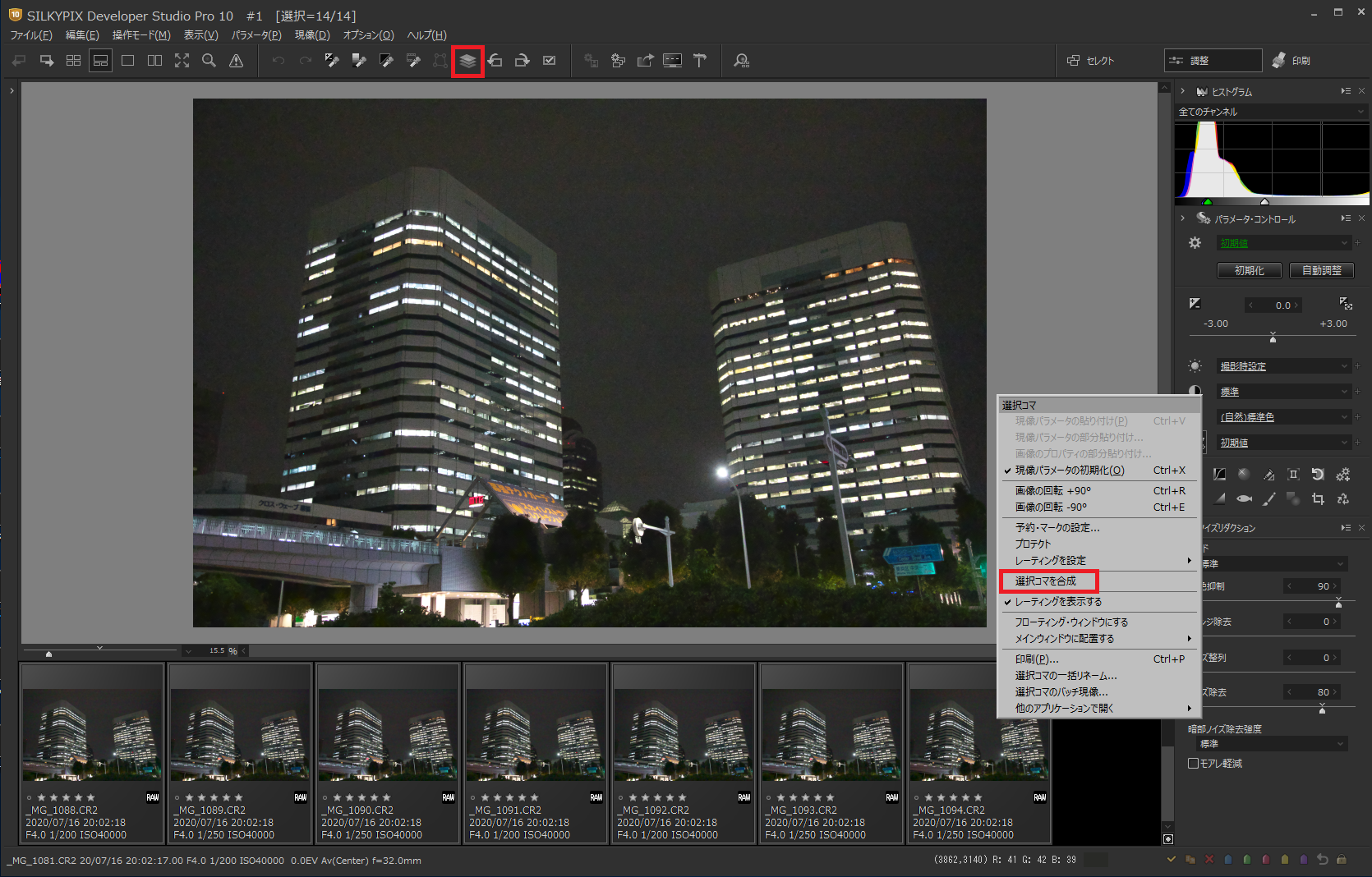1372x877 pixels.
Task: Open batch development settings gear icon
Action: [618, 61]
